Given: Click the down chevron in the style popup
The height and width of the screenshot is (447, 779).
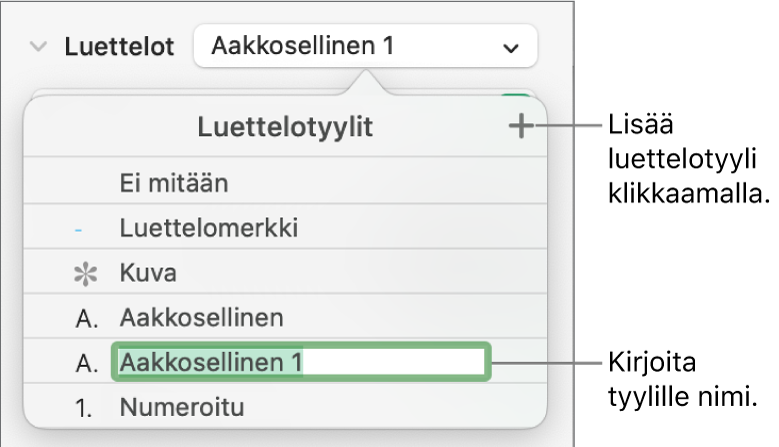Looking at the screenshot, I should coord(511,48).
